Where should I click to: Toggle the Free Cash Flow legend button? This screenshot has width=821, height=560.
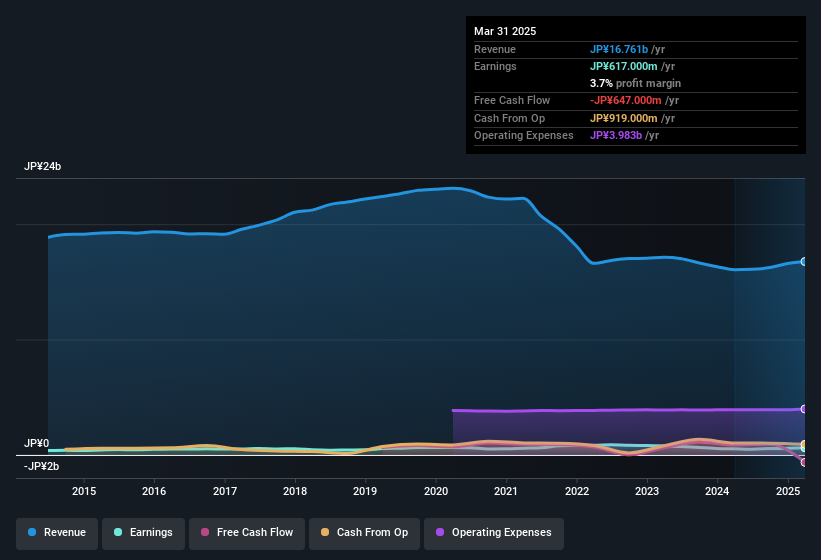[247, 532]
